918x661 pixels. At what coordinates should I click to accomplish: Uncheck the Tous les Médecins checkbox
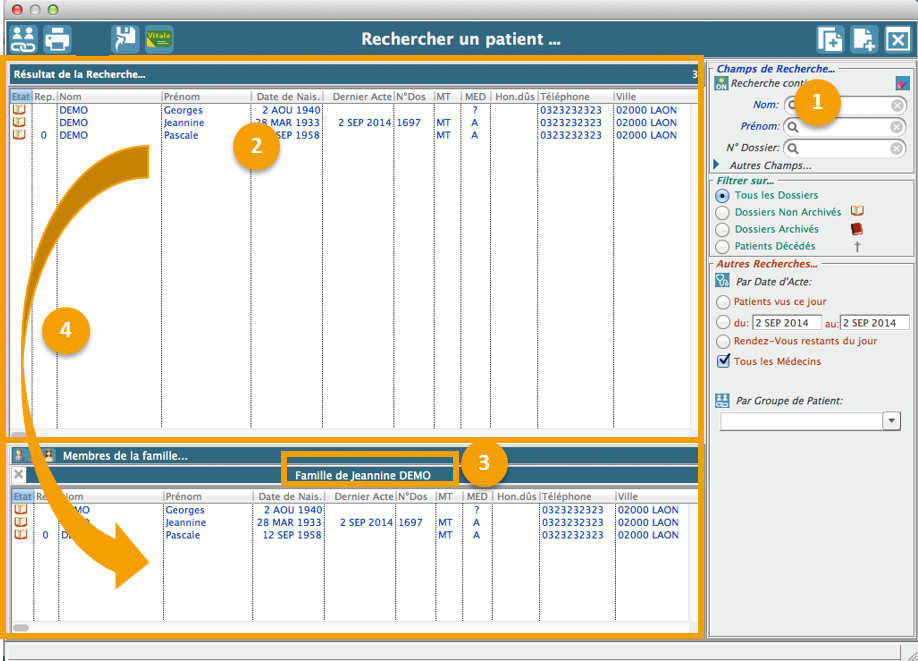coord(724,361)
